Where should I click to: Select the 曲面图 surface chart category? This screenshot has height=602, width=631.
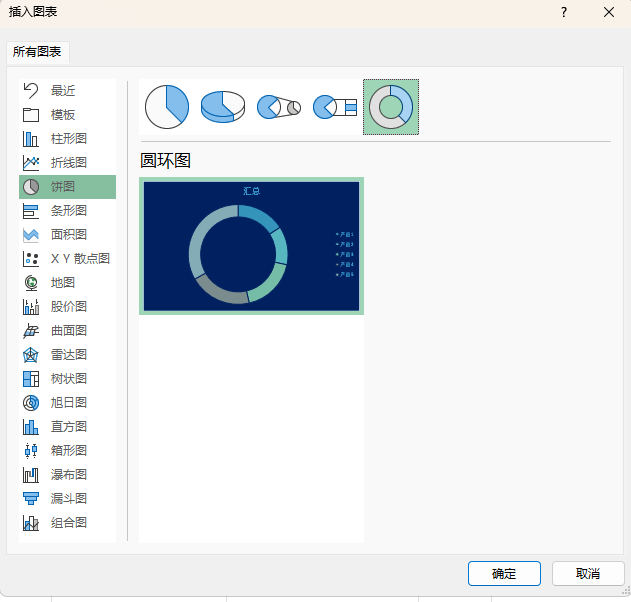67,331
